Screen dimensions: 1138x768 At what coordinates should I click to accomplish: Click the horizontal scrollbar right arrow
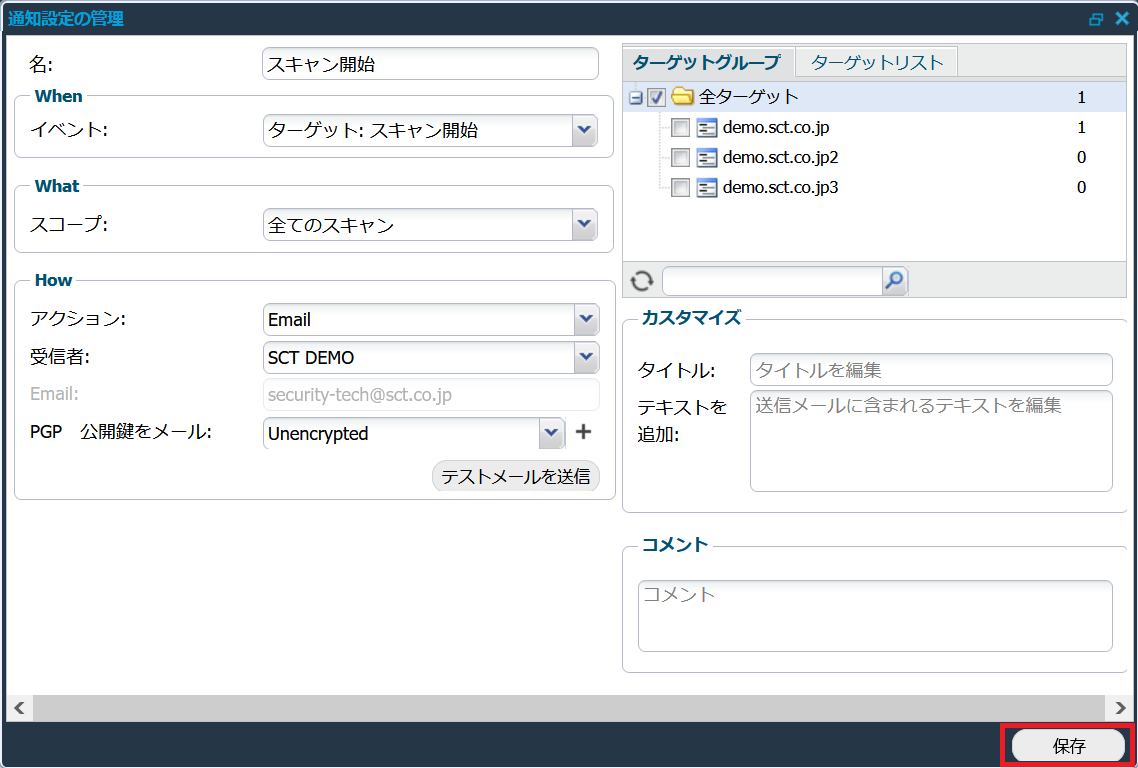[1120, 708]
